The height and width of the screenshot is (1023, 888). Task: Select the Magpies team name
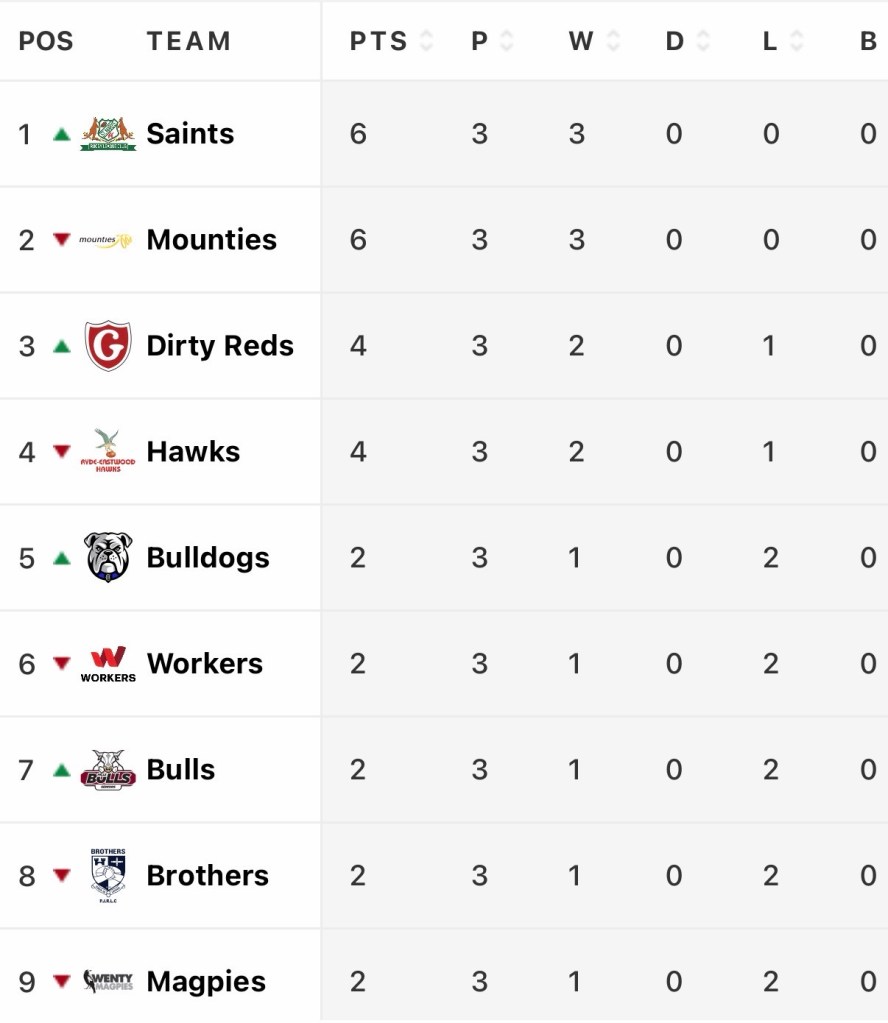pos(206,982)
